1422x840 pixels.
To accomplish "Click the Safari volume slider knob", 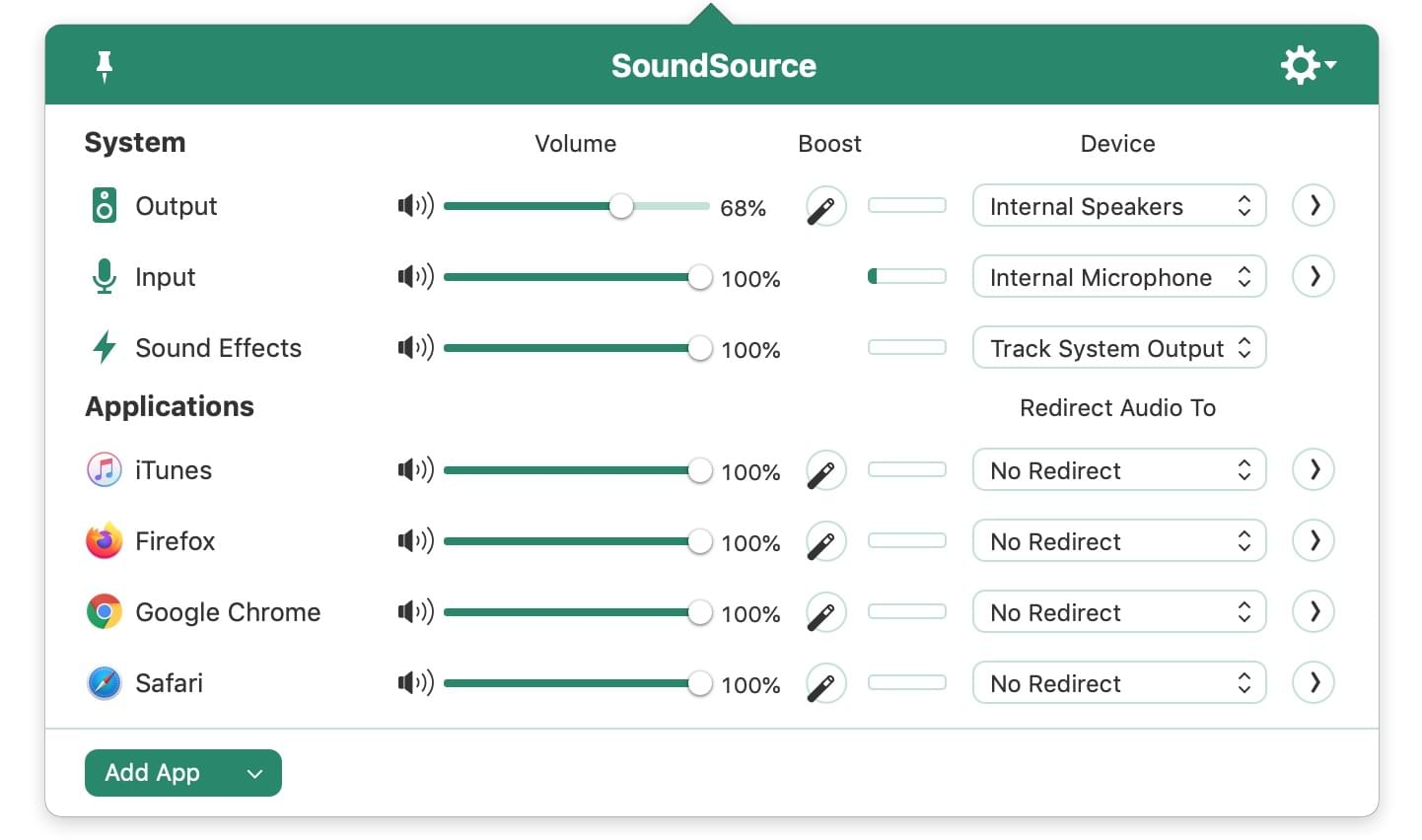I will pos(700,683).
